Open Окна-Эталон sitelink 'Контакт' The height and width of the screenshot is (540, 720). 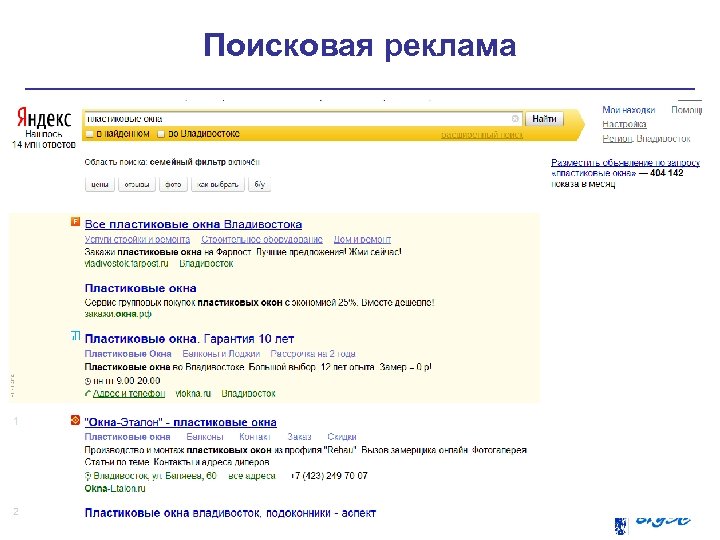click(x=255, y=437)
